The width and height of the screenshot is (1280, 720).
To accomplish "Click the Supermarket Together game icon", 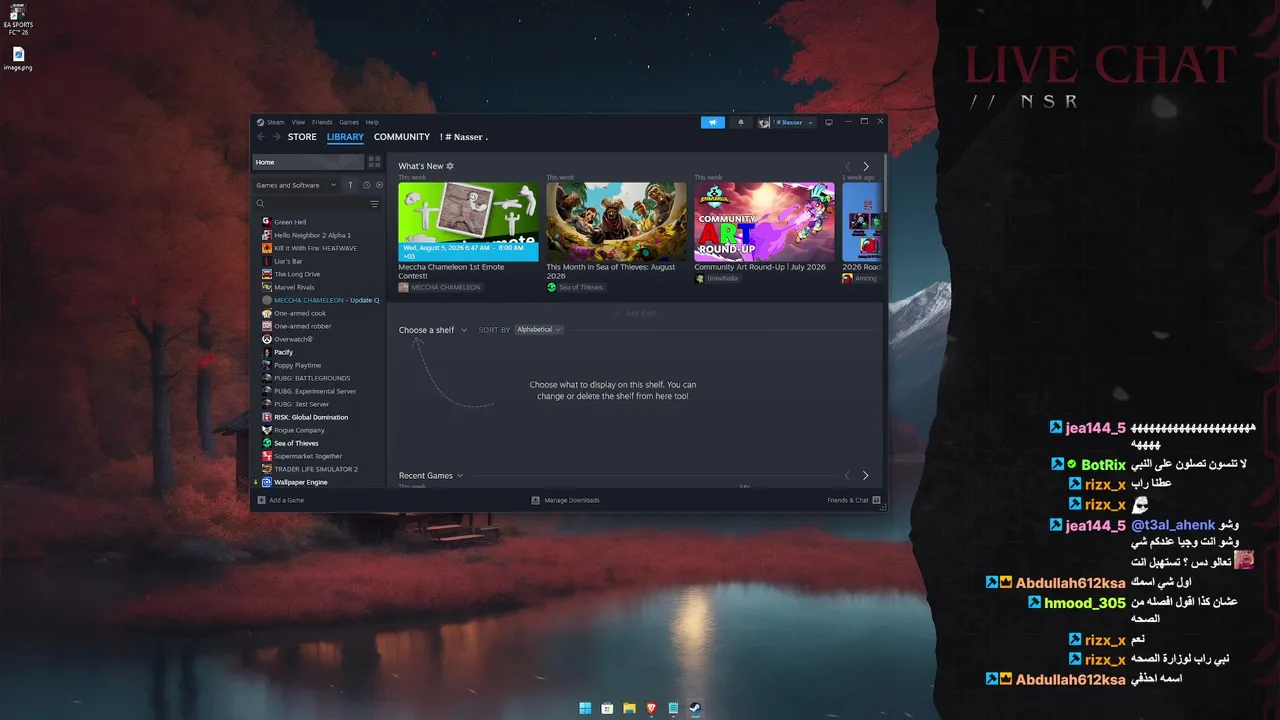I will (x=267, y=456).
